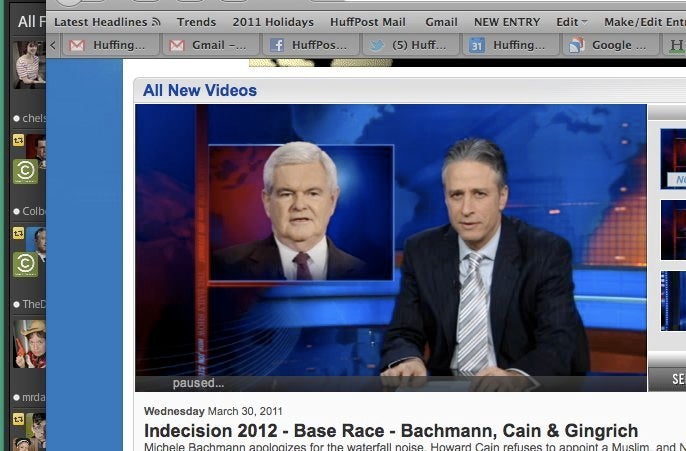Open the Trends bookmark
The height and width of the screenshot is (451, 686).
click(196, 22)
